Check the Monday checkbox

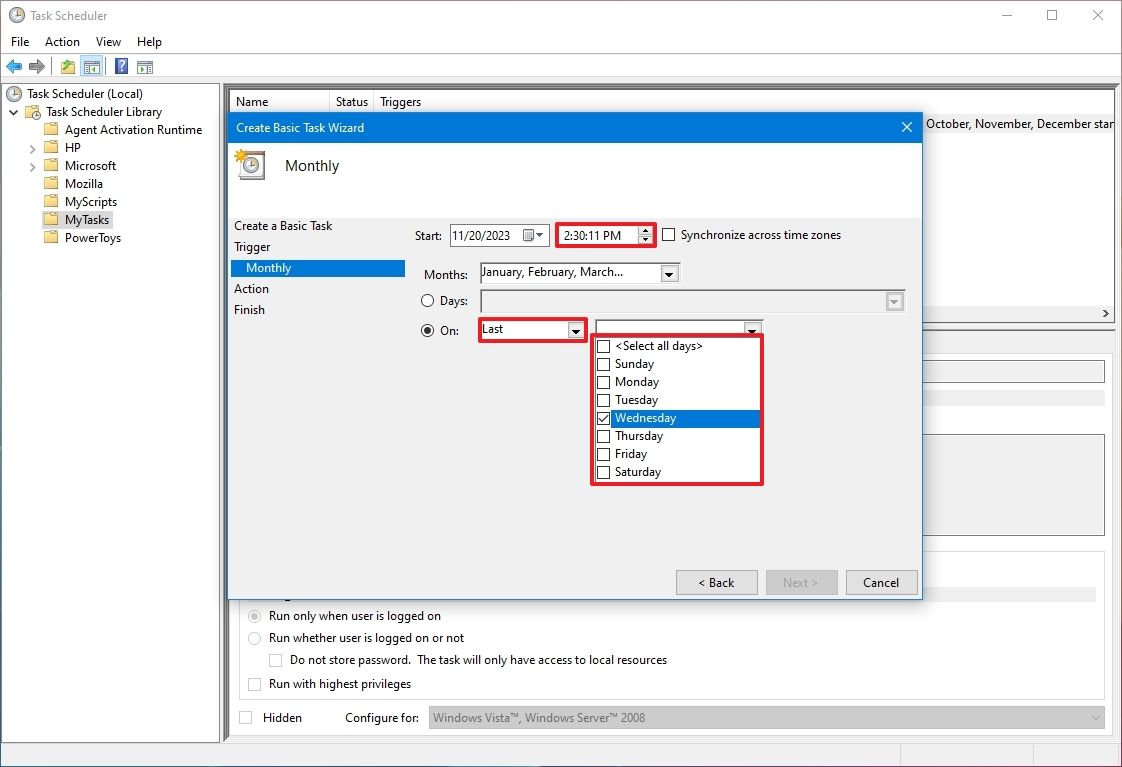(x=603, y=382)
